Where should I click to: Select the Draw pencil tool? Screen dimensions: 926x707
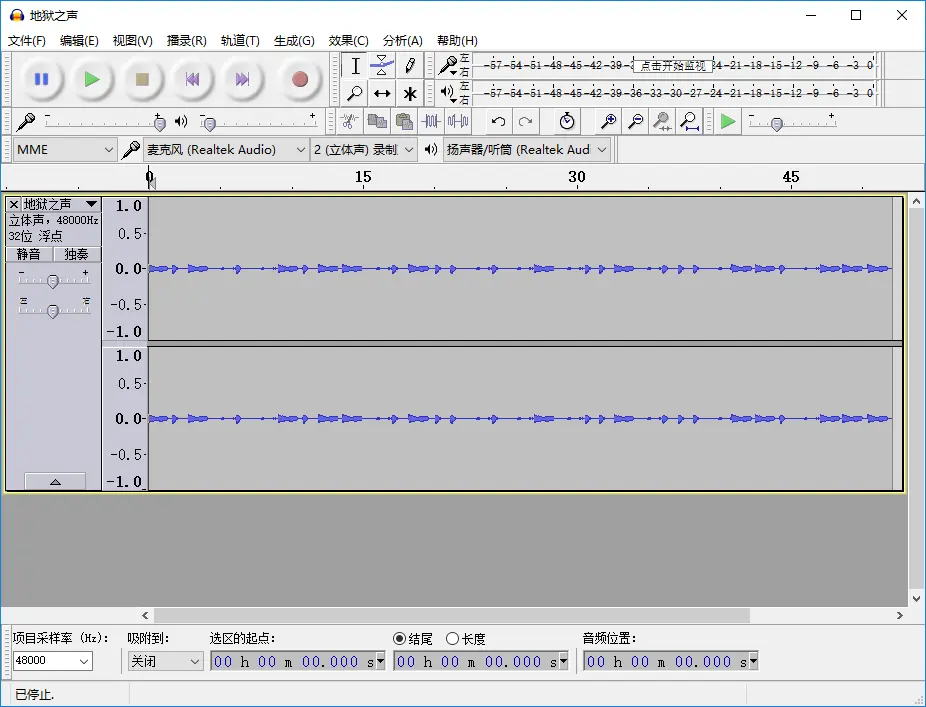[x=409, y=66]
